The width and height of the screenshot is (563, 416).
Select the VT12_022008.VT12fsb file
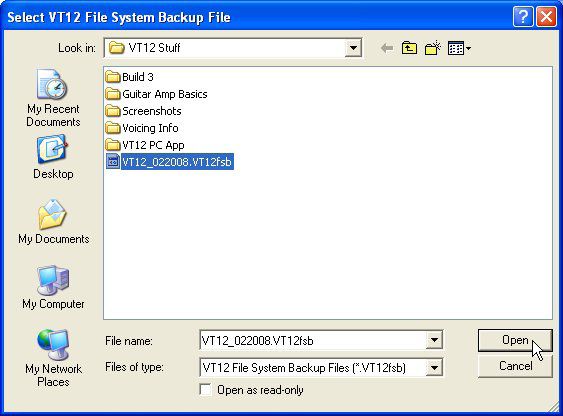(x=170, y=162)
